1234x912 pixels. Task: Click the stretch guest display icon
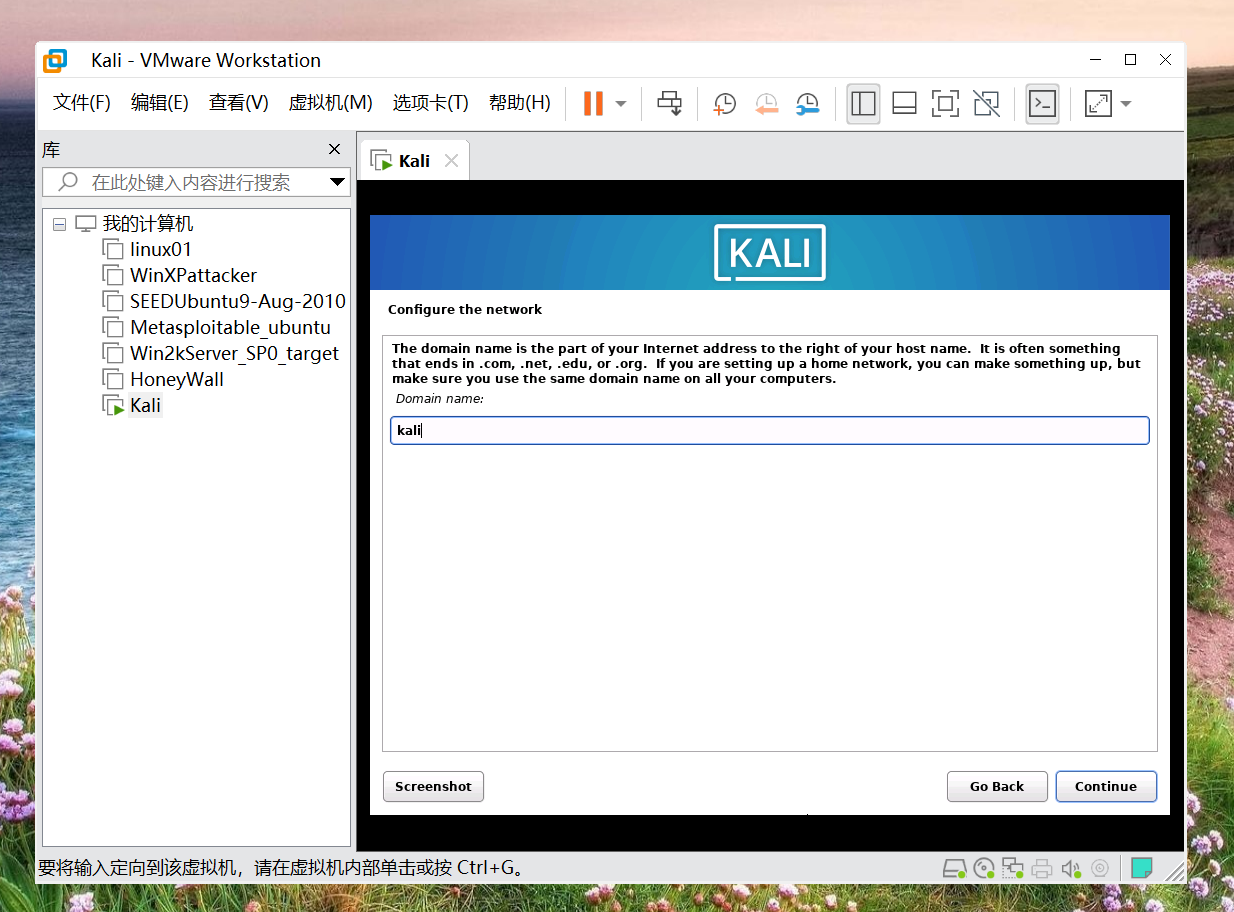pos(1098,103)
